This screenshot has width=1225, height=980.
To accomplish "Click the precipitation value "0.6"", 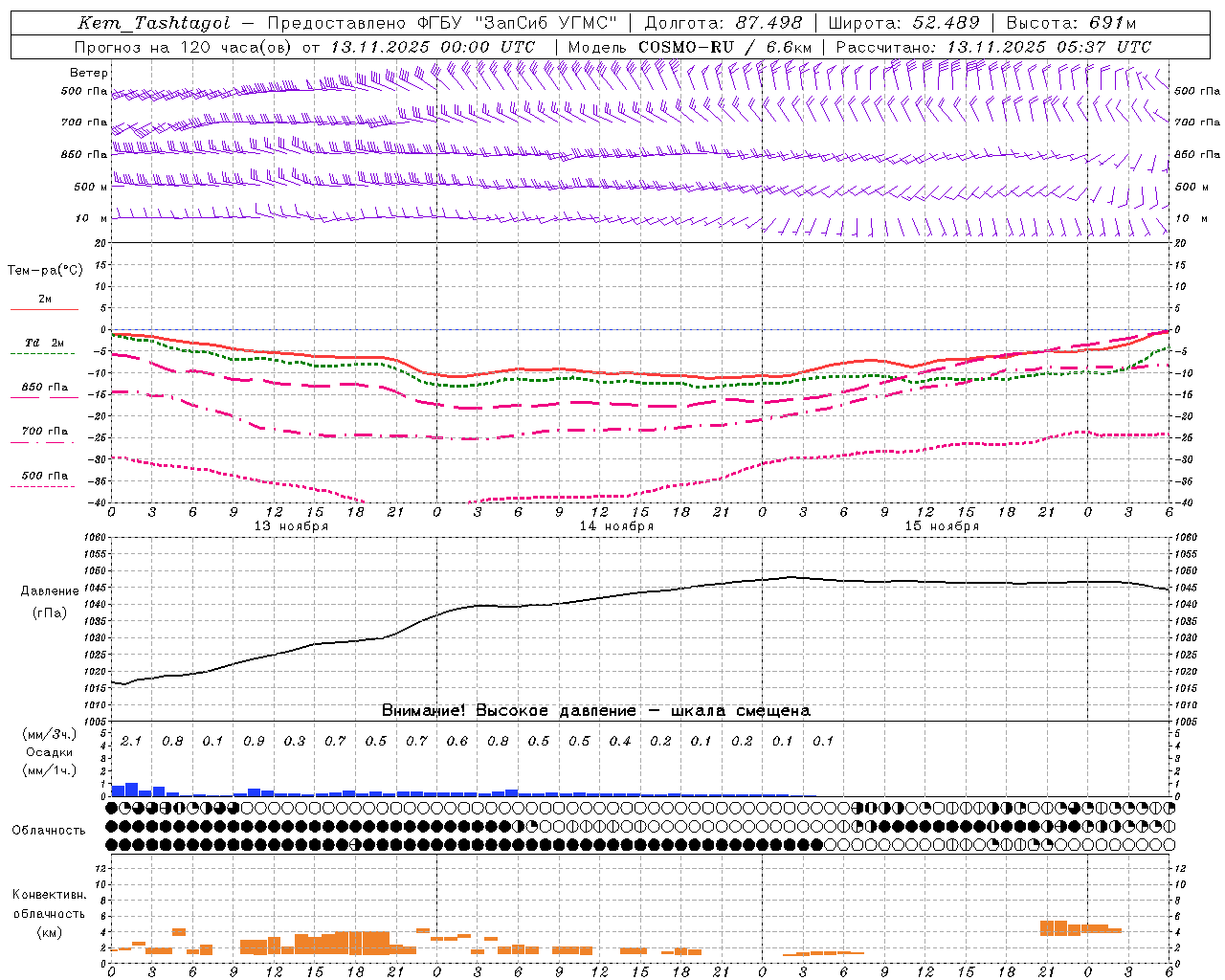I will pyautogui.click(x=457, y=741).
